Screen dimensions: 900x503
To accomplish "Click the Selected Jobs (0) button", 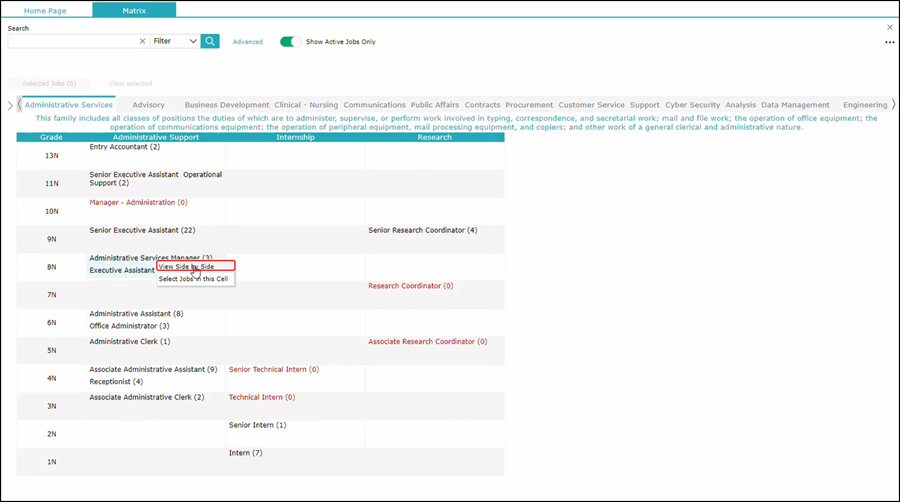I will pyautogui.click(x=49, y=84).
